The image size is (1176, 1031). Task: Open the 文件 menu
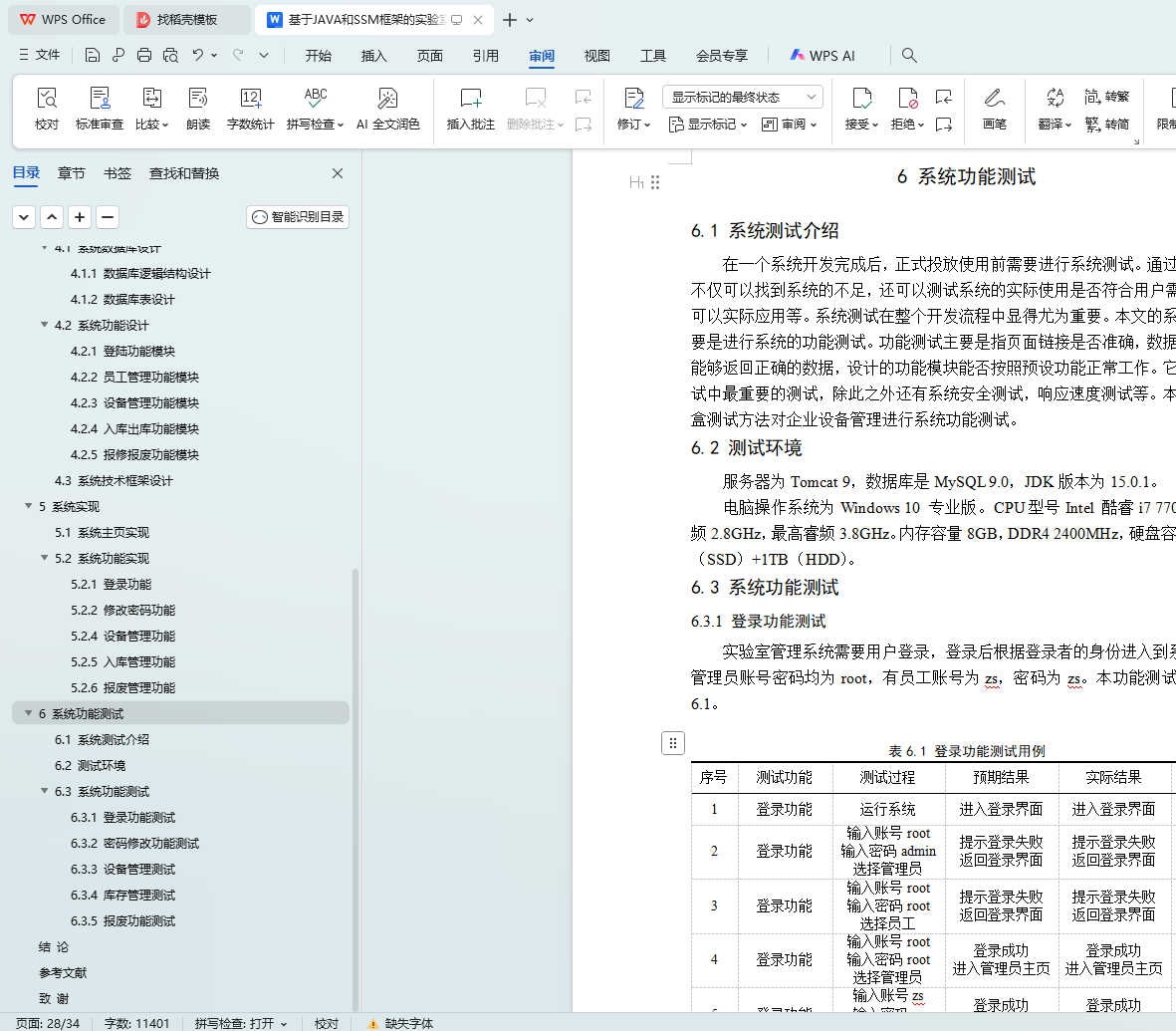pos(39,55)
